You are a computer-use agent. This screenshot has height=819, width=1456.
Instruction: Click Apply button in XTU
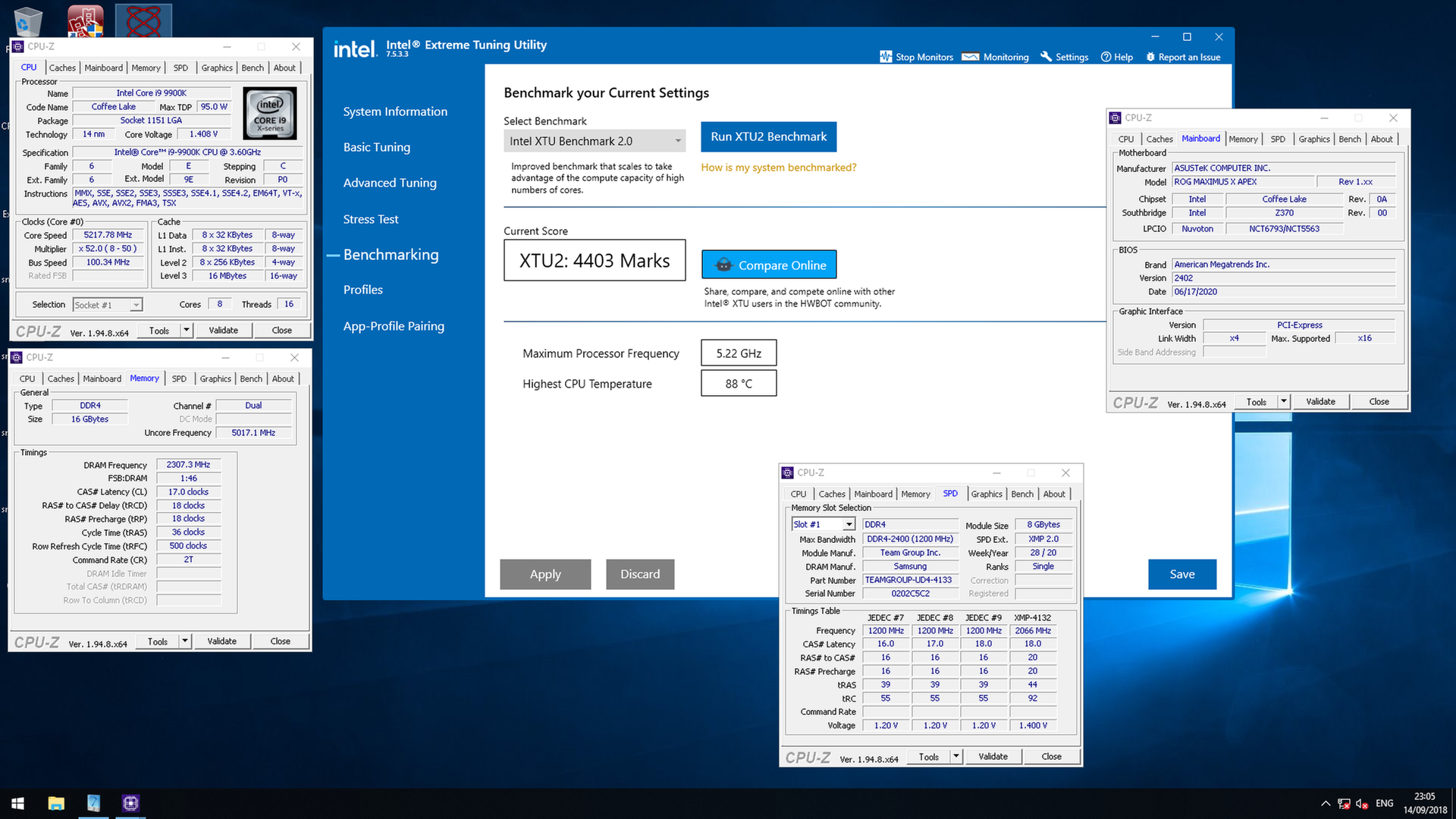click(545, 574)
